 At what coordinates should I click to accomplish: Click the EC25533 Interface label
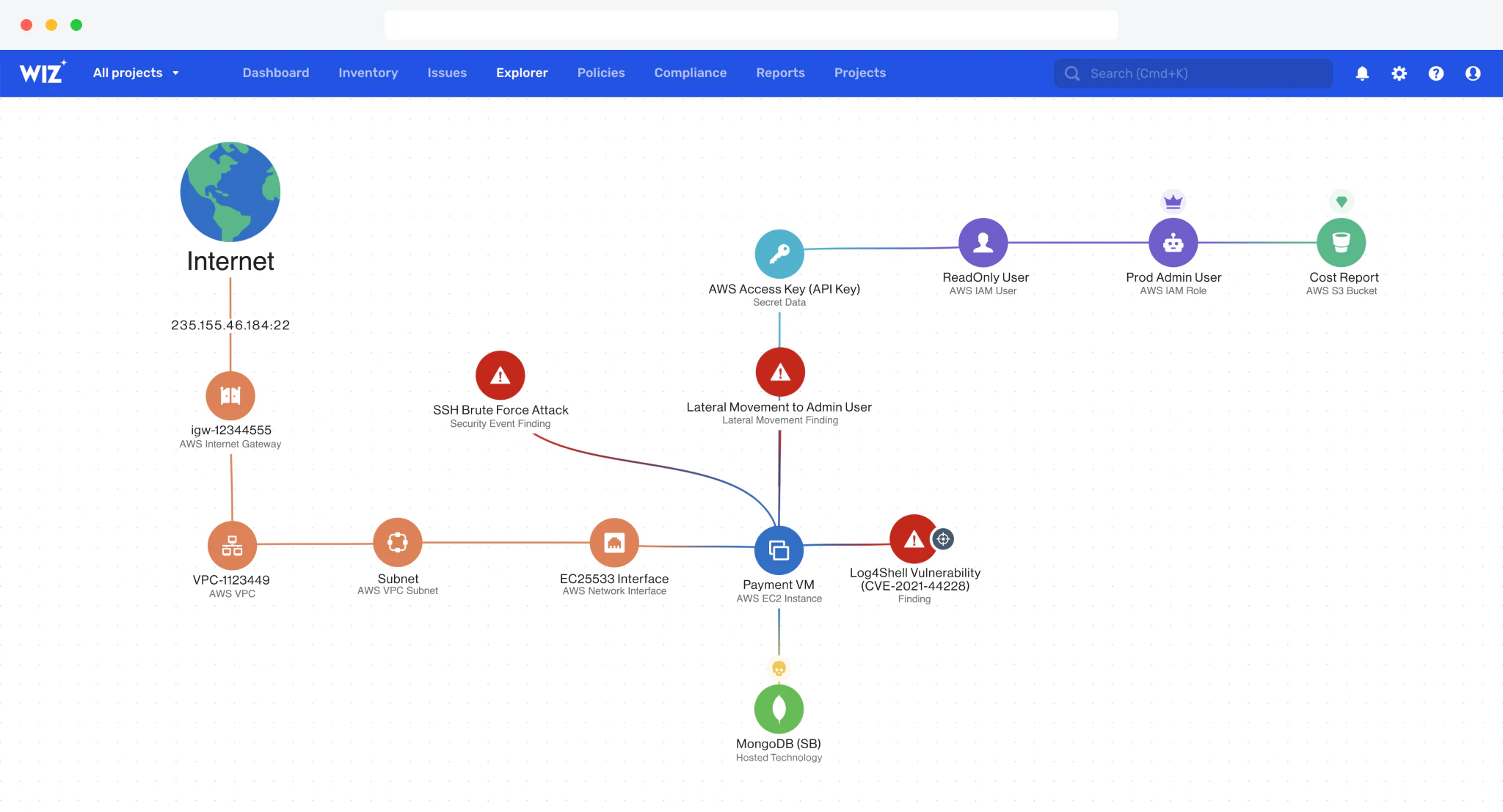point(614,579)
